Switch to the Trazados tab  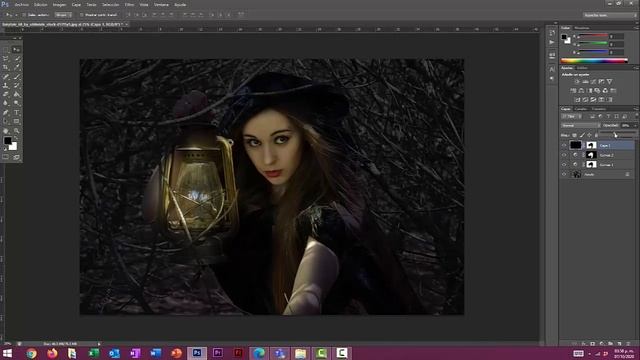click(x=598, y=109)
